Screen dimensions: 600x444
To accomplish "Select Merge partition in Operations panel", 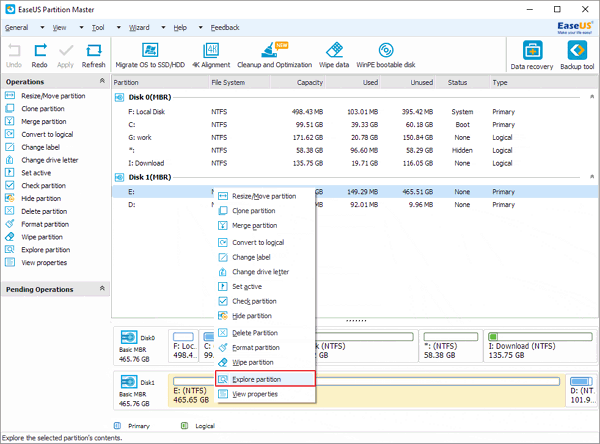I will point(36,121).
